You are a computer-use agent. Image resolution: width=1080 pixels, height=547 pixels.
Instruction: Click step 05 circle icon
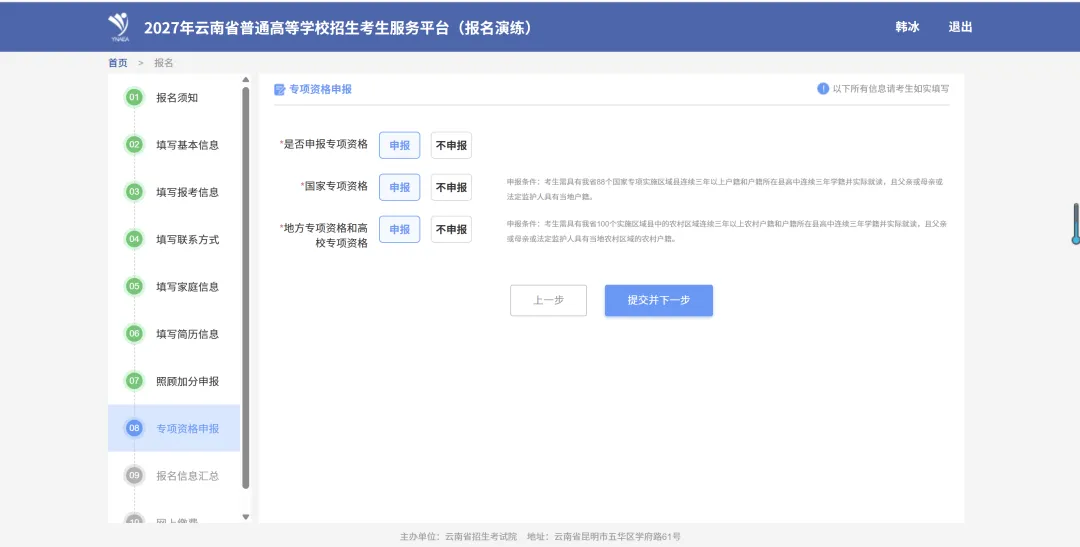point(134,286)
